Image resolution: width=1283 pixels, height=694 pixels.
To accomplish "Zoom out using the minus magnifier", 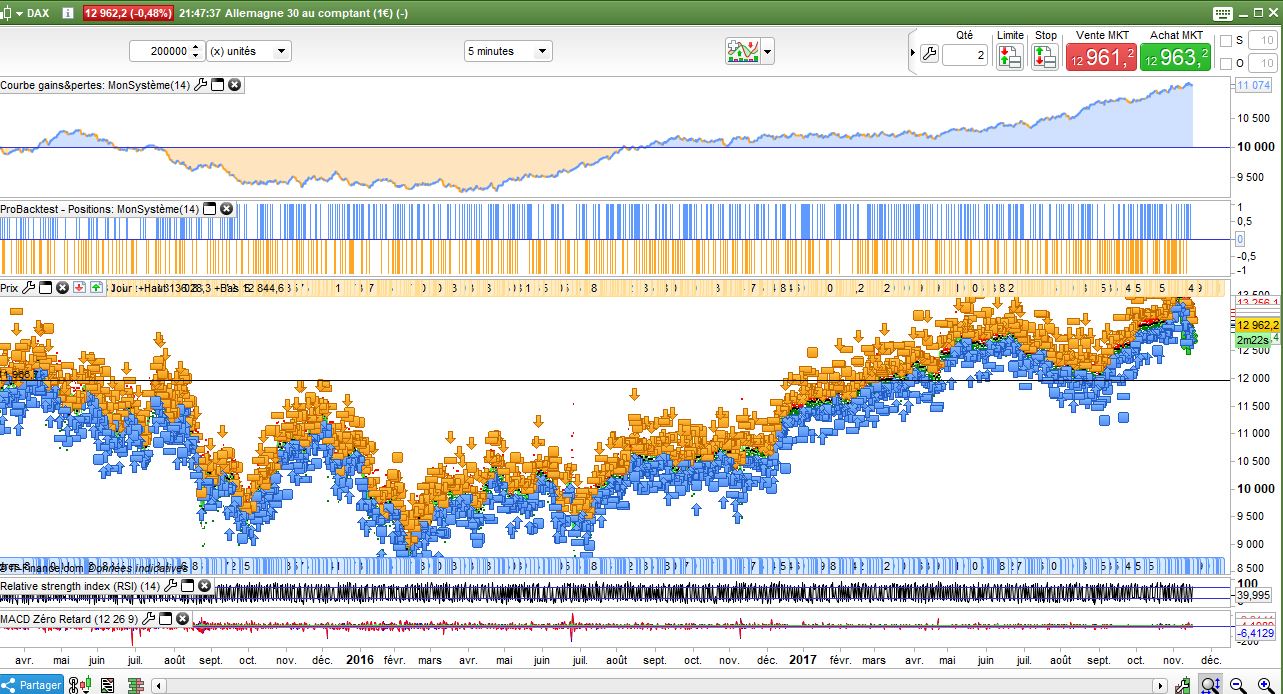I will tap(1237, 685).
